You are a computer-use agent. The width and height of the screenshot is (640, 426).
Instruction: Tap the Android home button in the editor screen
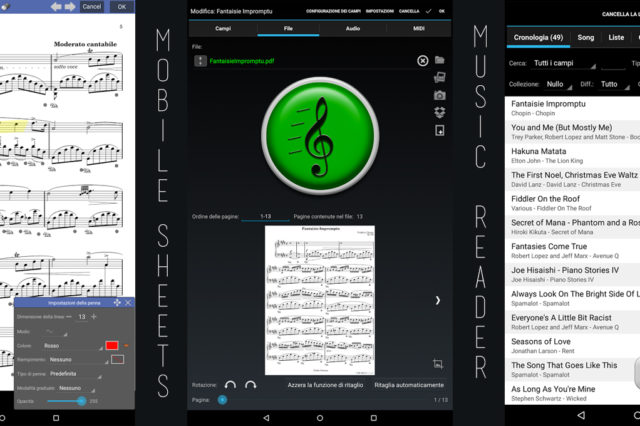(x=320, y=418)
